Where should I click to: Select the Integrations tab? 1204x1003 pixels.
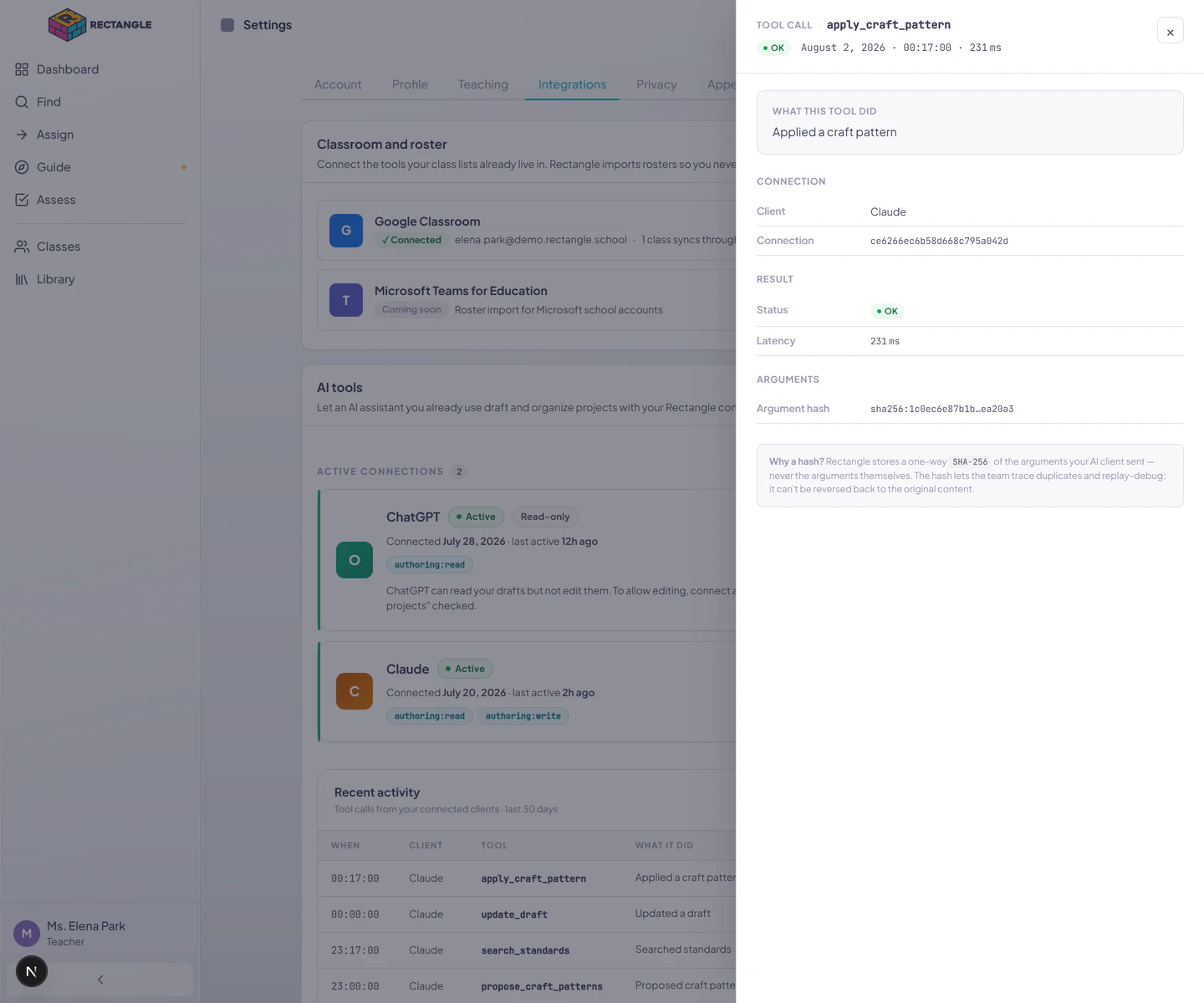tap(572, 84)
